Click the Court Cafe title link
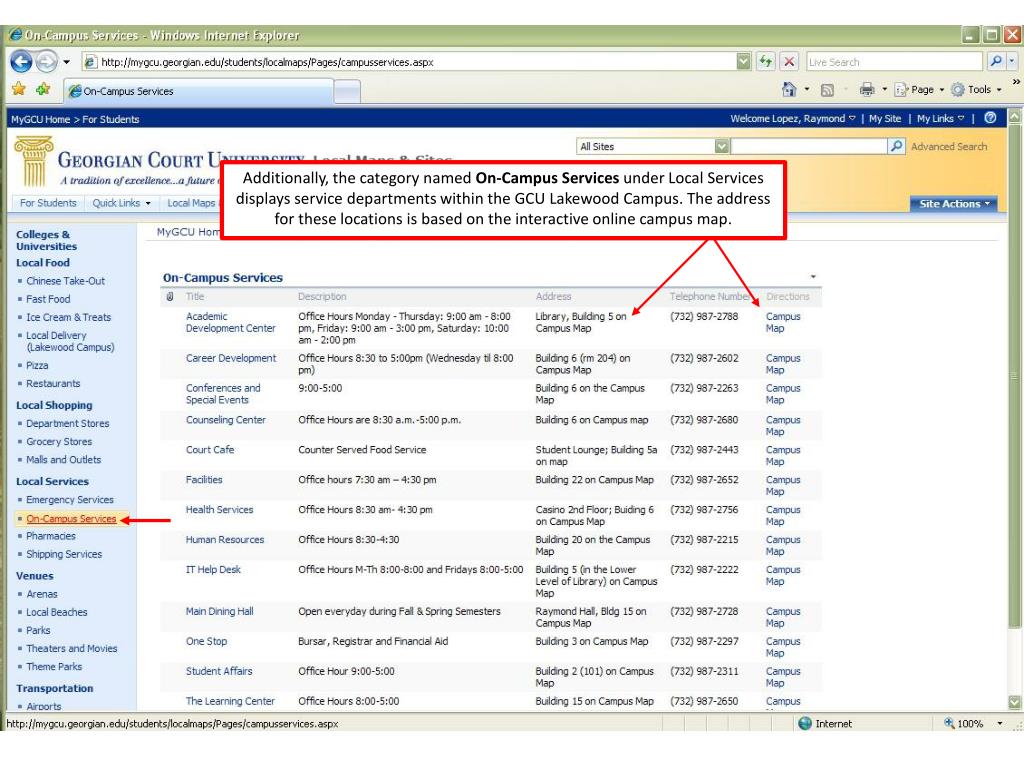Screen dimensions: 1024x768 [210, 450]
